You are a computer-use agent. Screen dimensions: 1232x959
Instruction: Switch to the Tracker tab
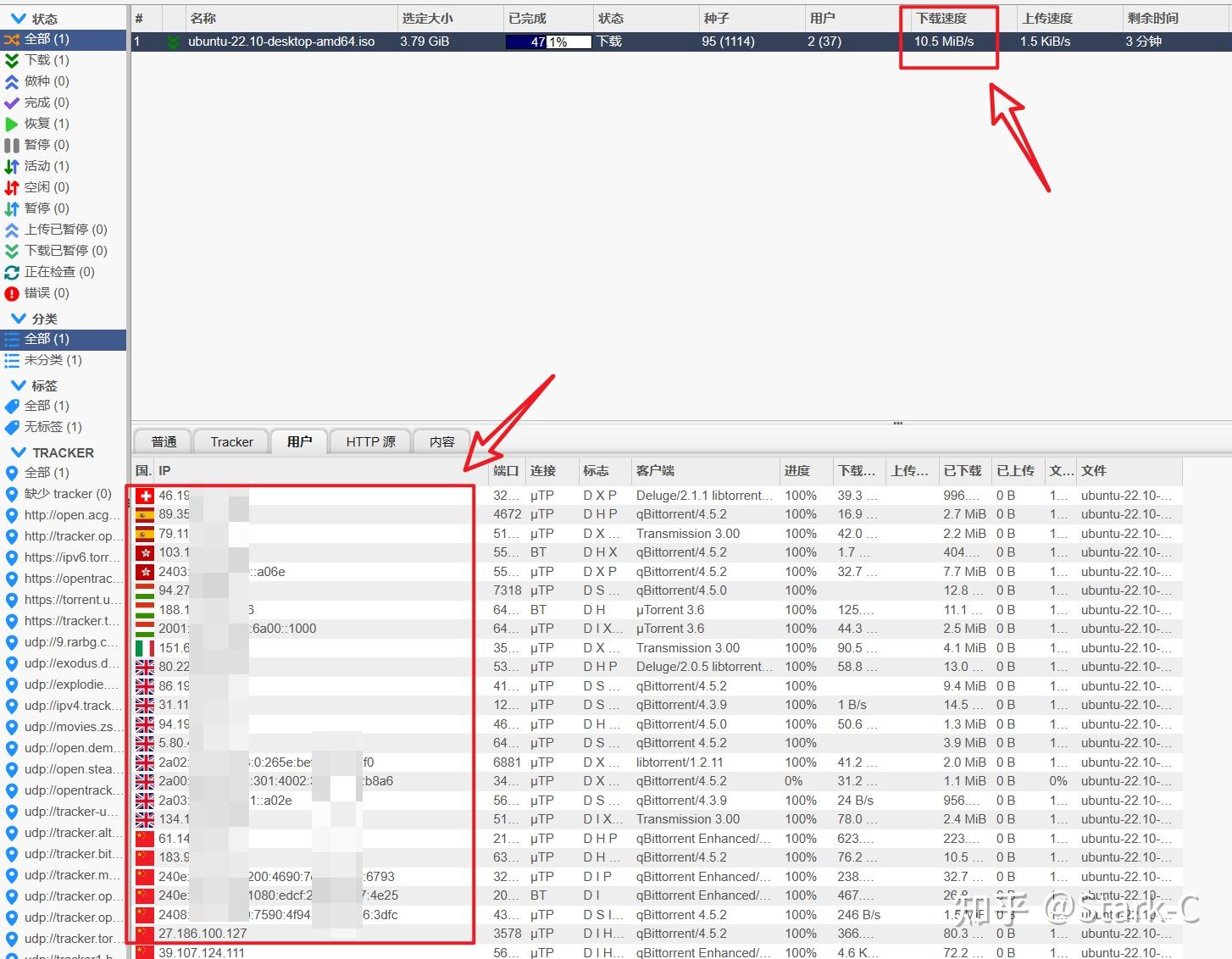pyautogui.click(x=230, y=441)
